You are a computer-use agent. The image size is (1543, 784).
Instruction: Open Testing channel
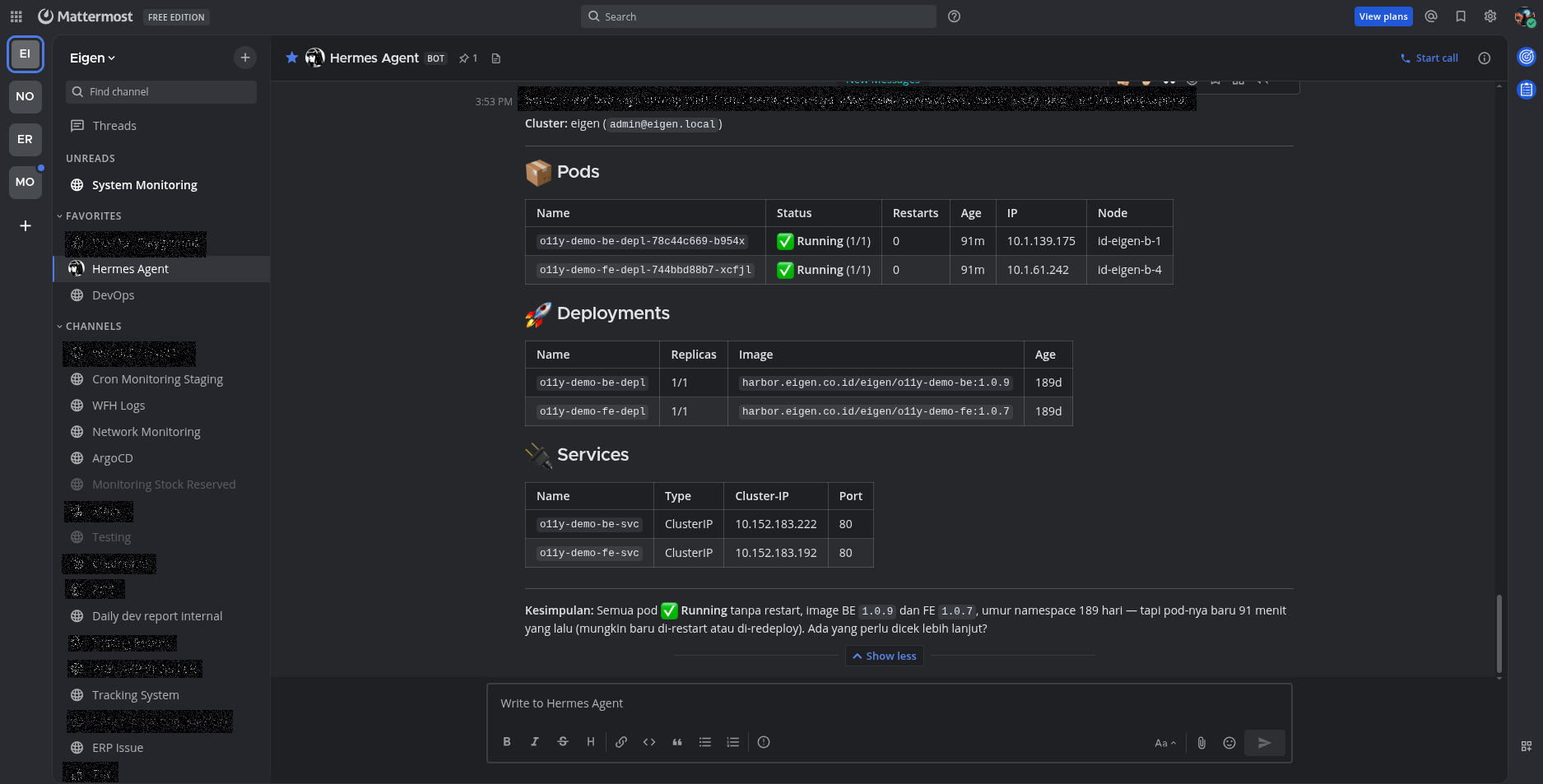tap(161, 537)
